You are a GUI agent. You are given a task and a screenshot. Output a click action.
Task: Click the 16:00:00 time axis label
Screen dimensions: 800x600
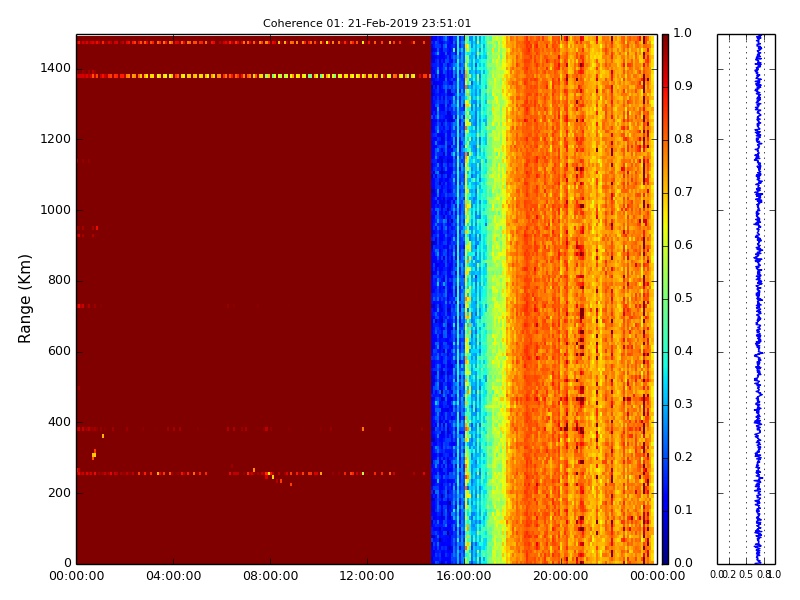(x=464, y=577)
